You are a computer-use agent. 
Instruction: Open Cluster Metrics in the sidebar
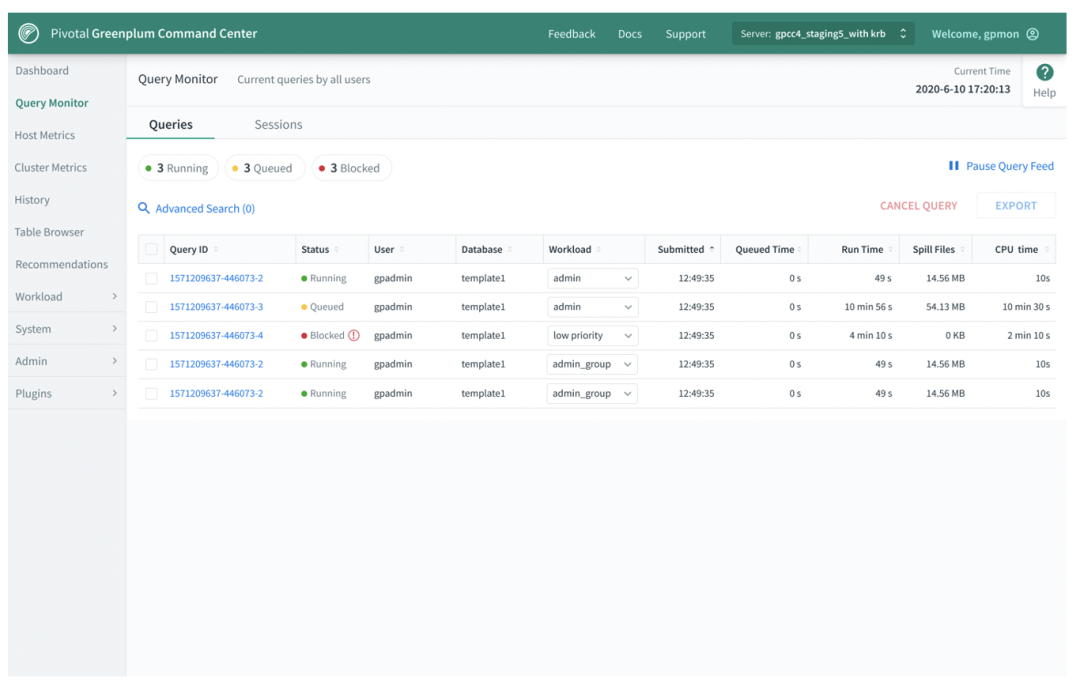pos(51,167)
